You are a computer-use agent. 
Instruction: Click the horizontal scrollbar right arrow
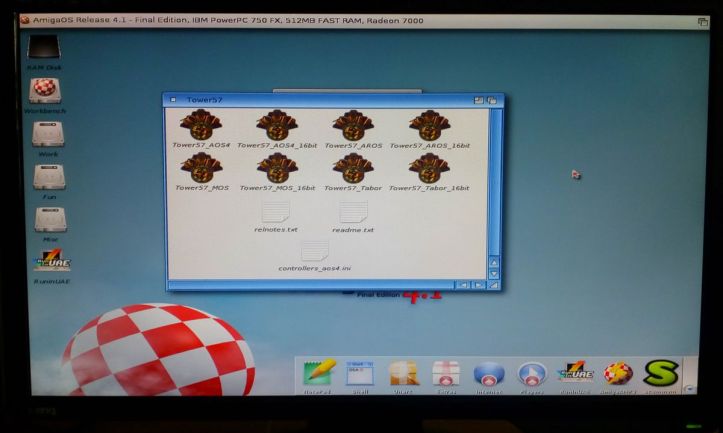pos(477,285)
